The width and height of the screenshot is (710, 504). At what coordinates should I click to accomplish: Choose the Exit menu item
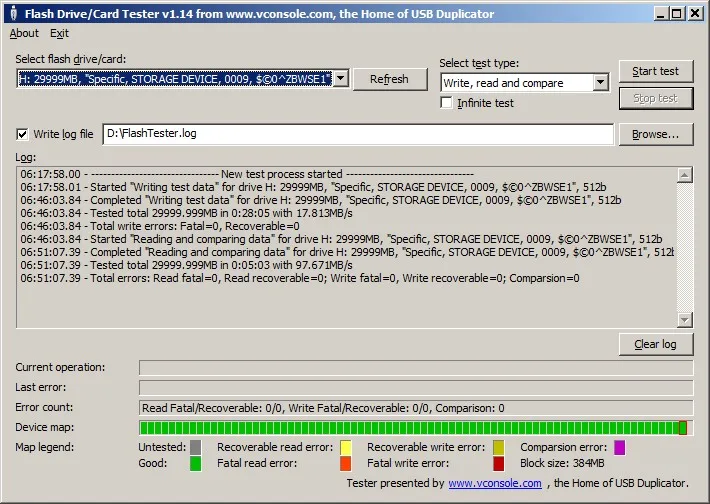pos(59,34)
